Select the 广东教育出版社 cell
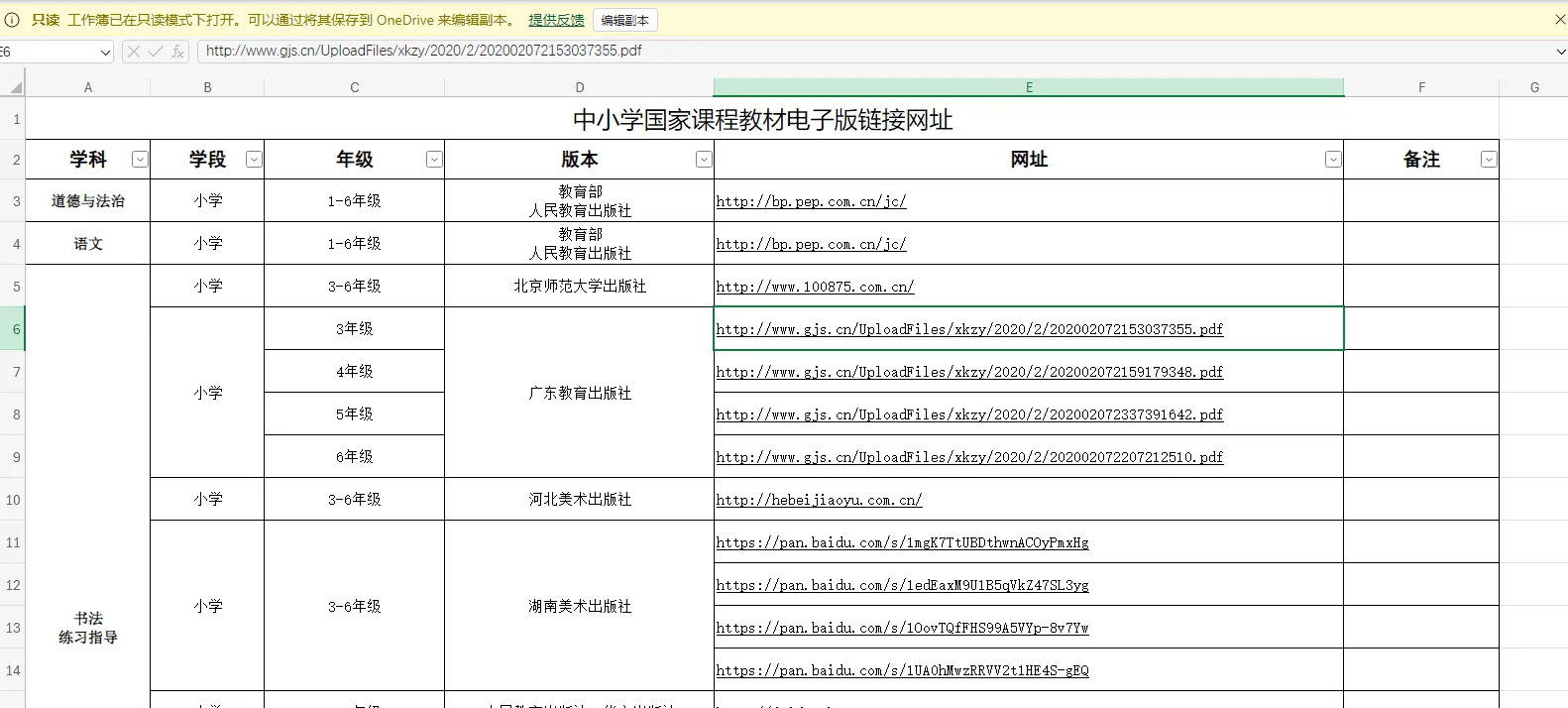Viewport: 1568px width, 708px height. point(580,393)
